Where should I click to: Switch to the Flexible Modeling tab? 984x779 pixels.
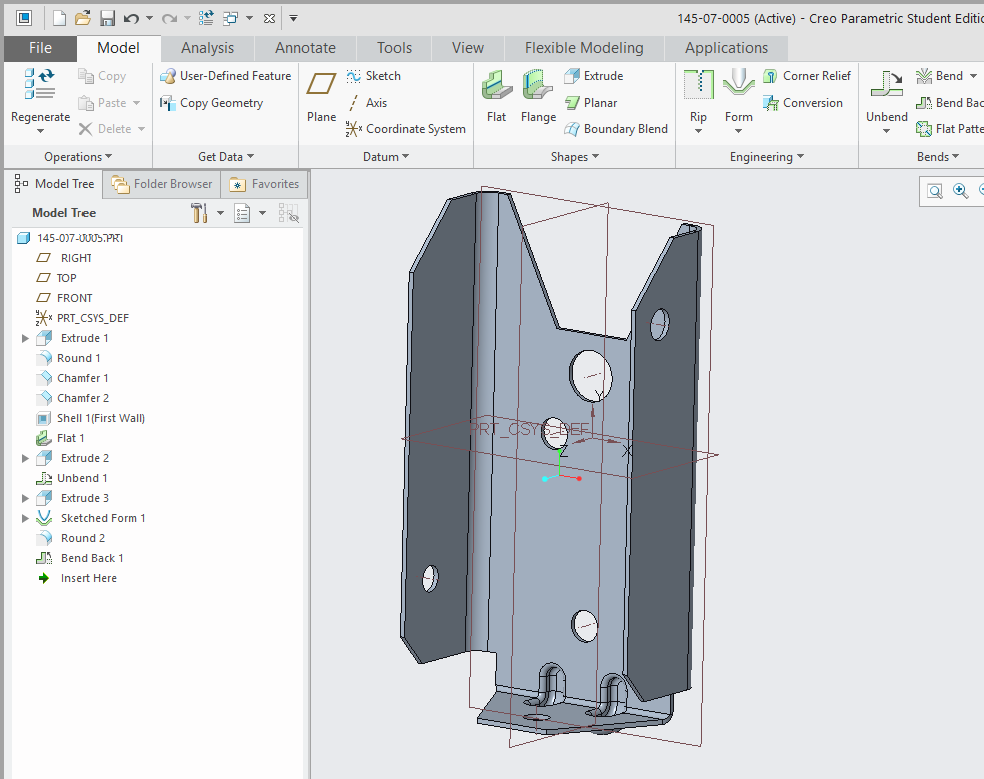coord(583,47)
